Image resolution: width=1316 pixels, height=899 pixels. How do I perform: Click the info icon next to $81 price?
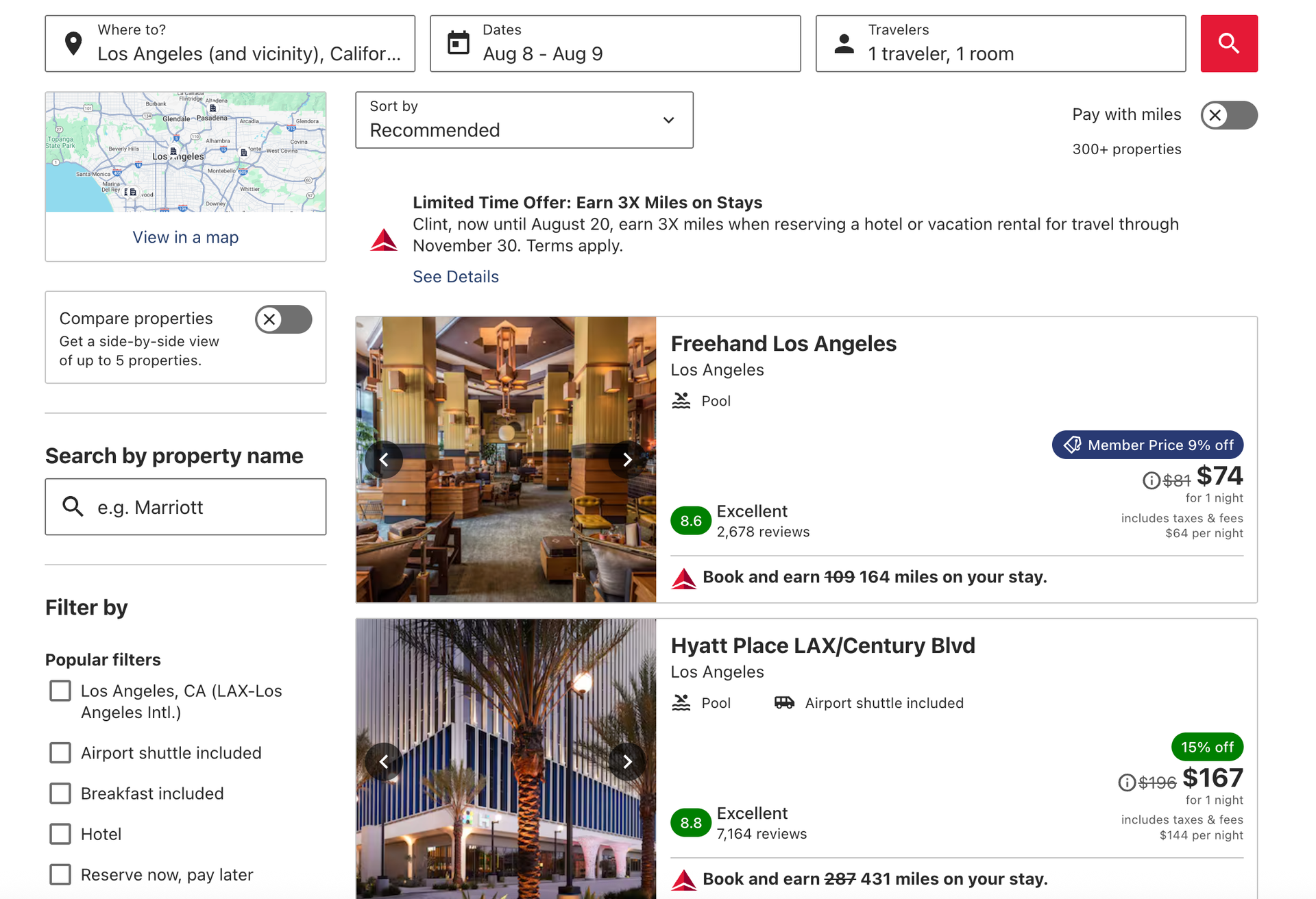coord(1151,480)
